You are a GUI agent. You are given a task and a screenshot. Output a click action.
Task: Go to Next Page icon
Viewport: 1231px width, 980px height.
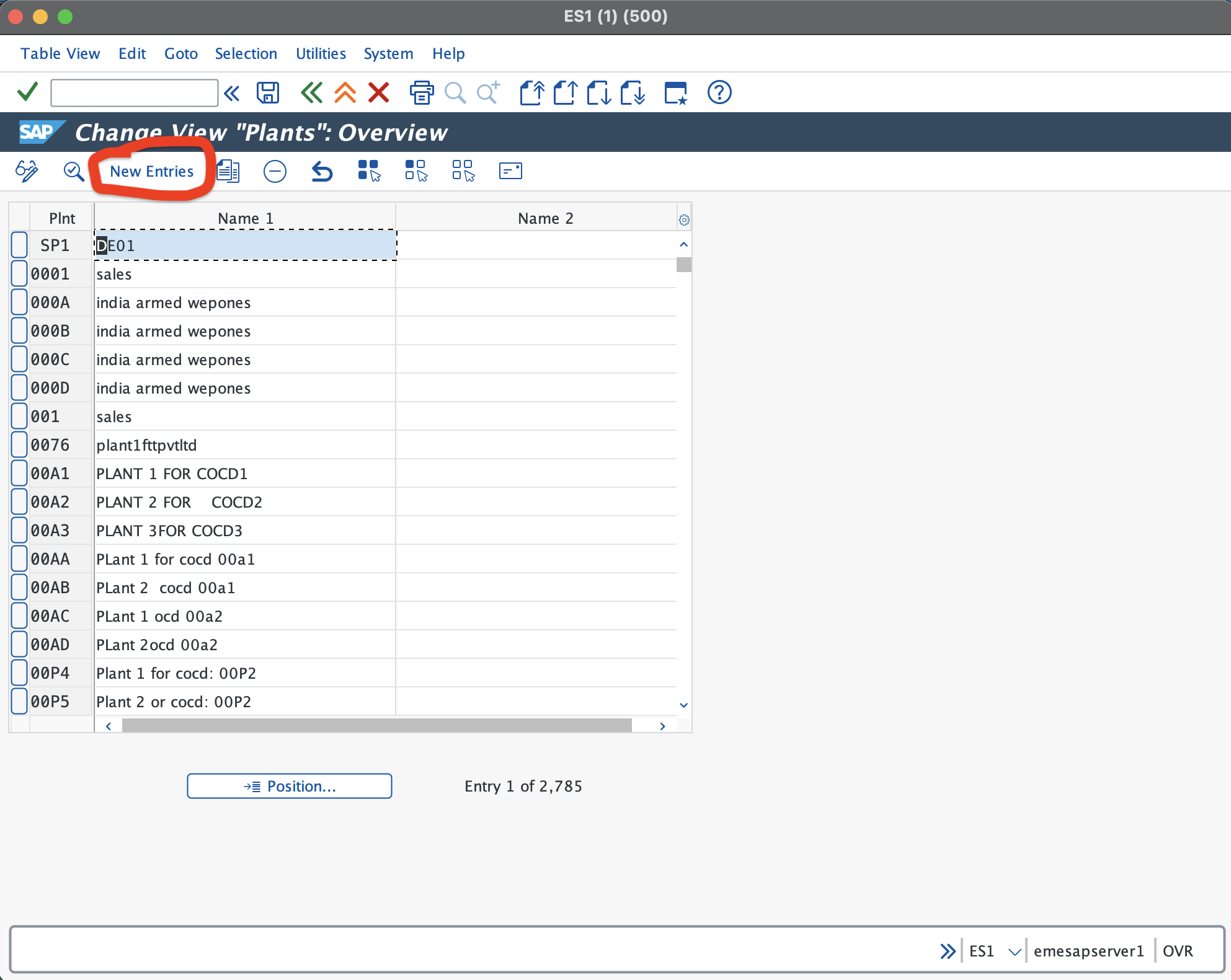[x=598, y=93]
